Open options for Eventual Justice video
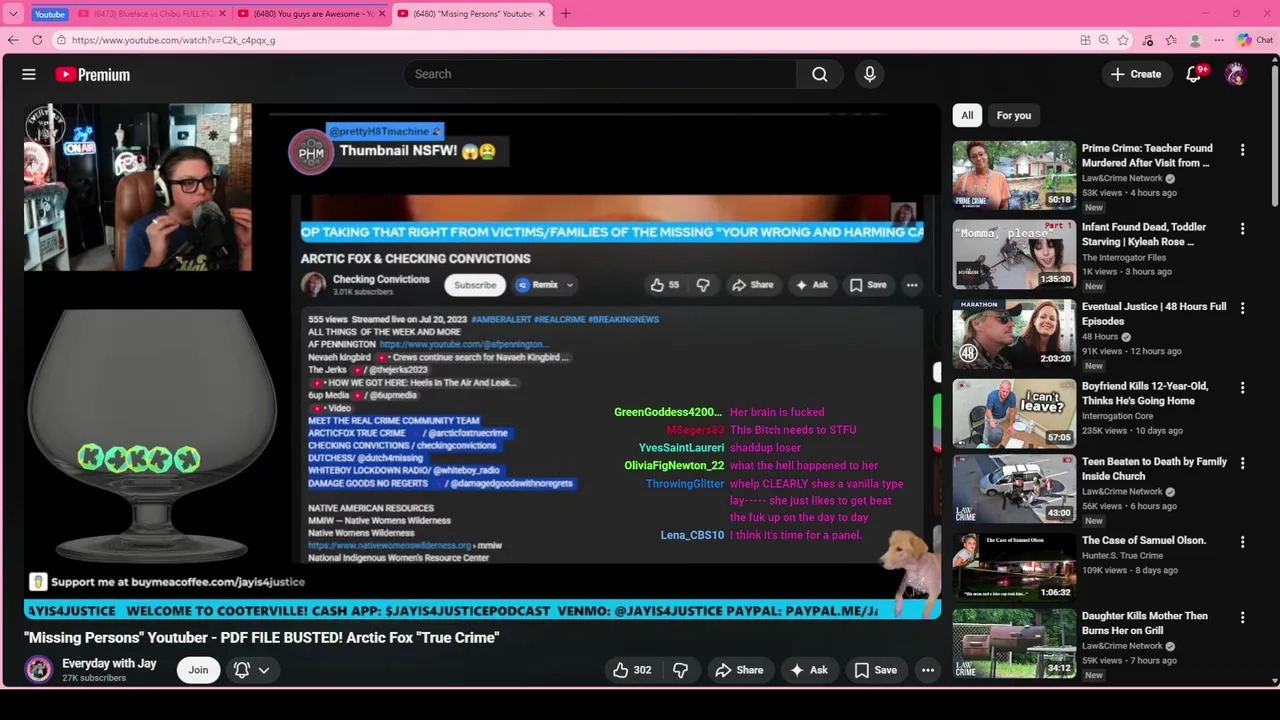Viewport: 1280px width, 720px height. click(x=1242, y=308)
